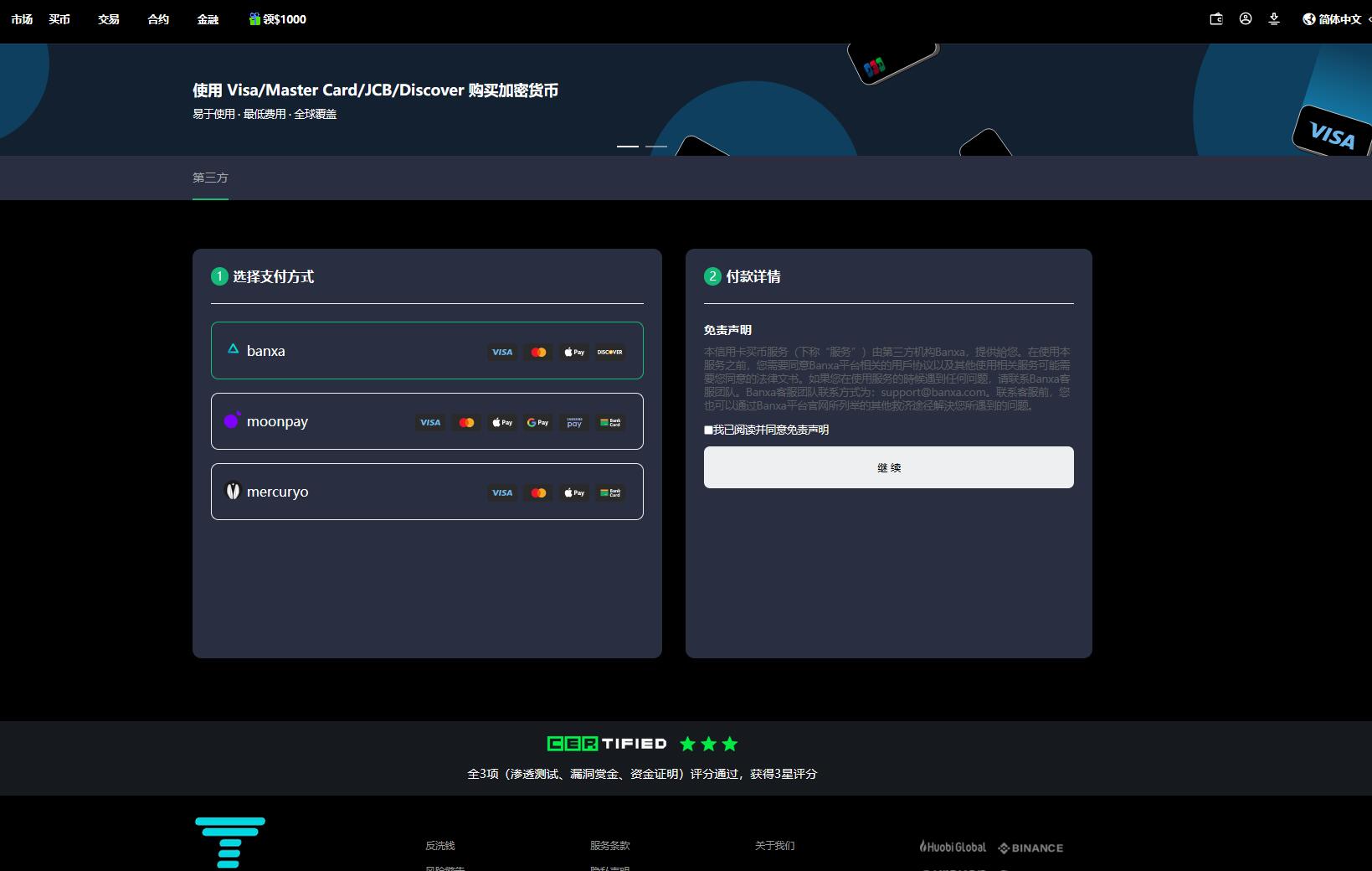Click the Mastercard icon in moonpay row

466,422
